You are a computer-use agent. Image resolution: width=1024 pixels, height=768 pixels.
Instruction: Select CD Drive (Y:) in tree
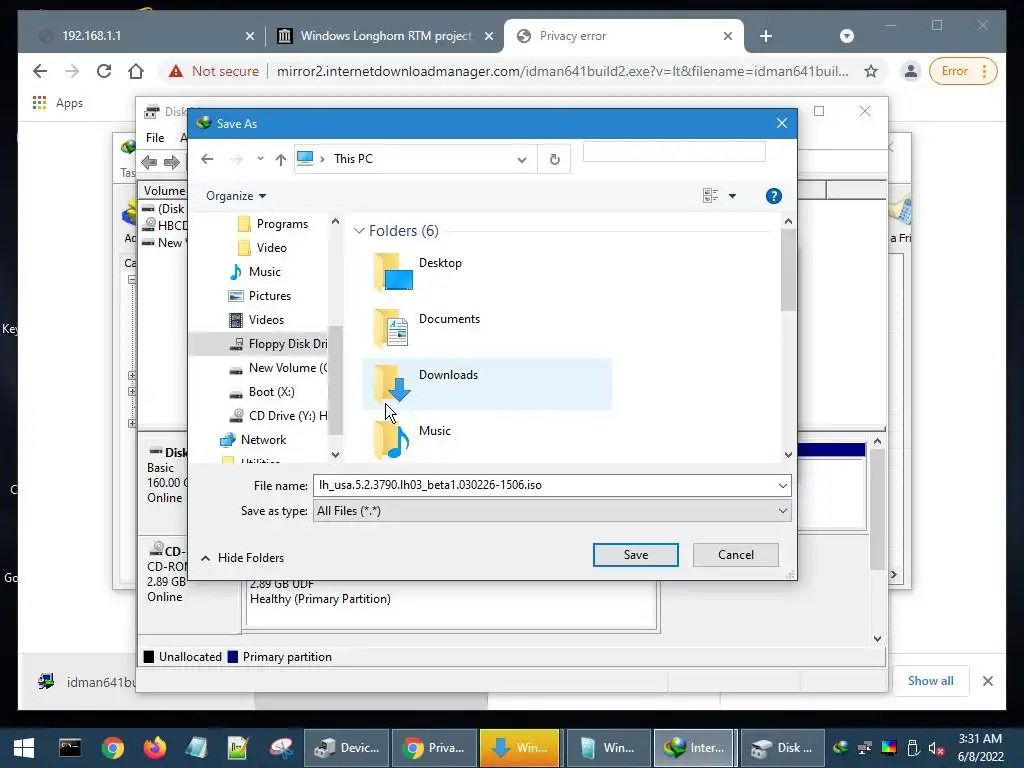point(278,416)
